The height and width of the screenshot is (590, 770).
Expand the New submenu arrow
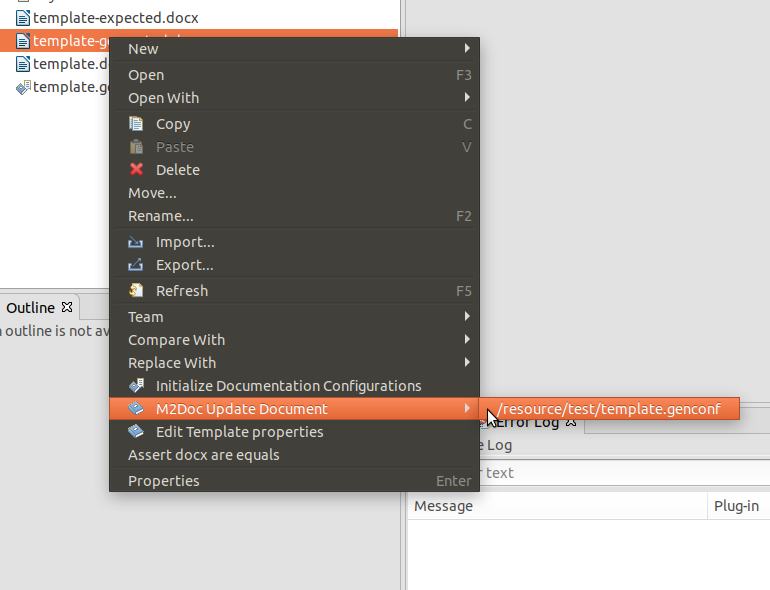point(467,49)
